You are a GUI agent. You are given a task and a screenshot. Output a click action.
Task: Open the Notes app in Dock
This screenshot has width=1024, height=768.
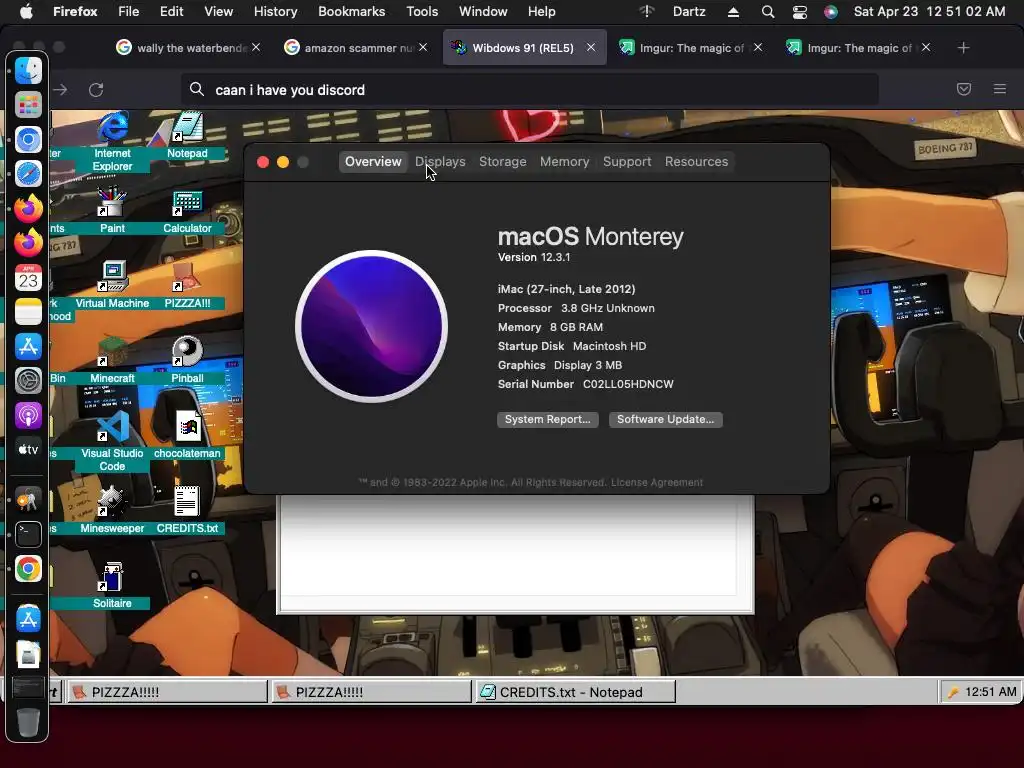click(28, 312)
